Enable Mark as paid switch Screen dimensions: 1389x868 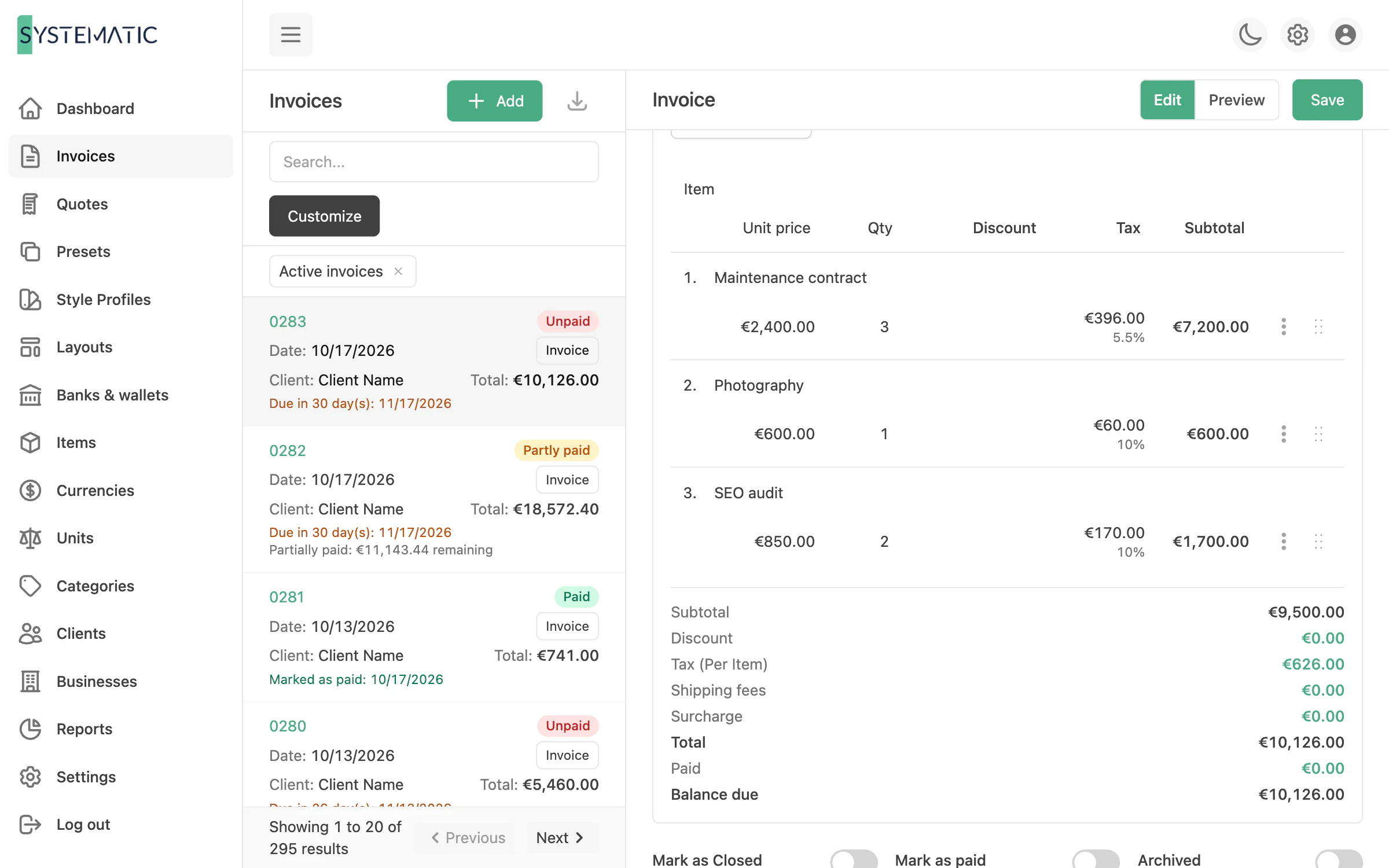pos(1096,859)
